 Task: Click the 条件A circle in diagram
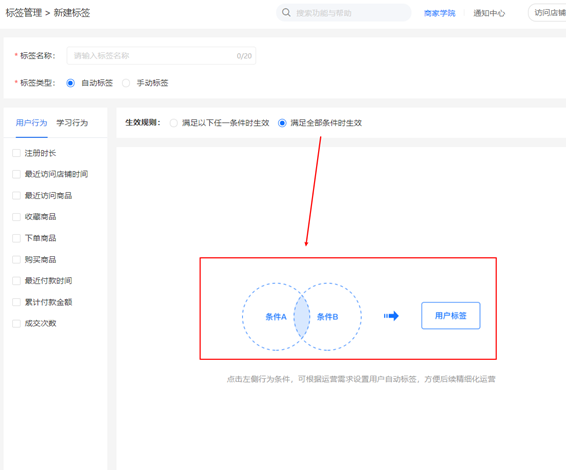[276, 317]
